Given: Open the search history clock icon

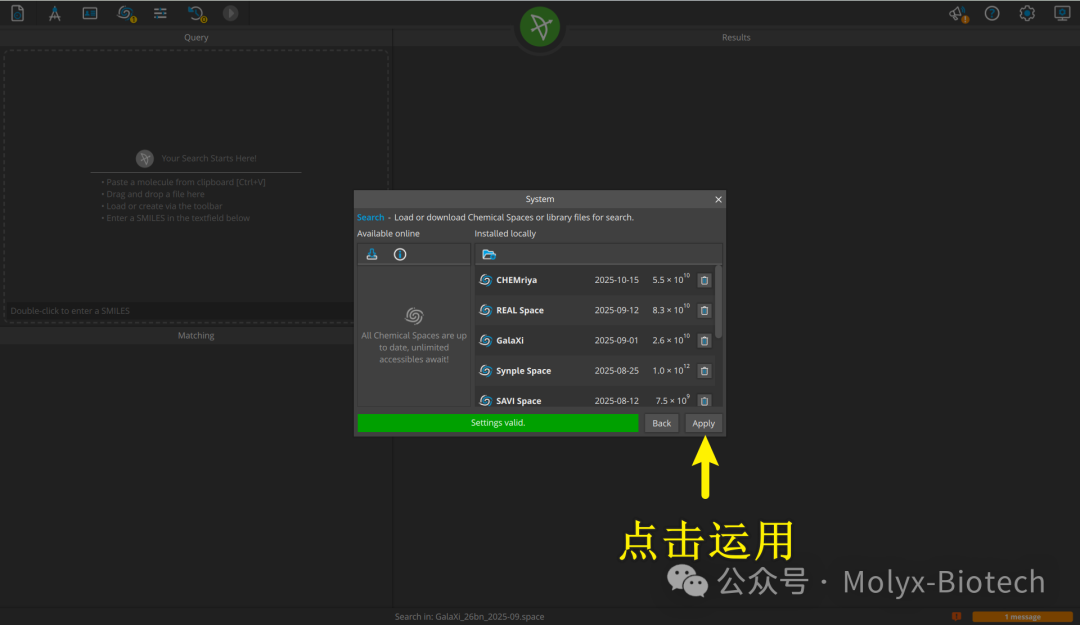Looking at the screenshot, I should click(x=196, y=13).
